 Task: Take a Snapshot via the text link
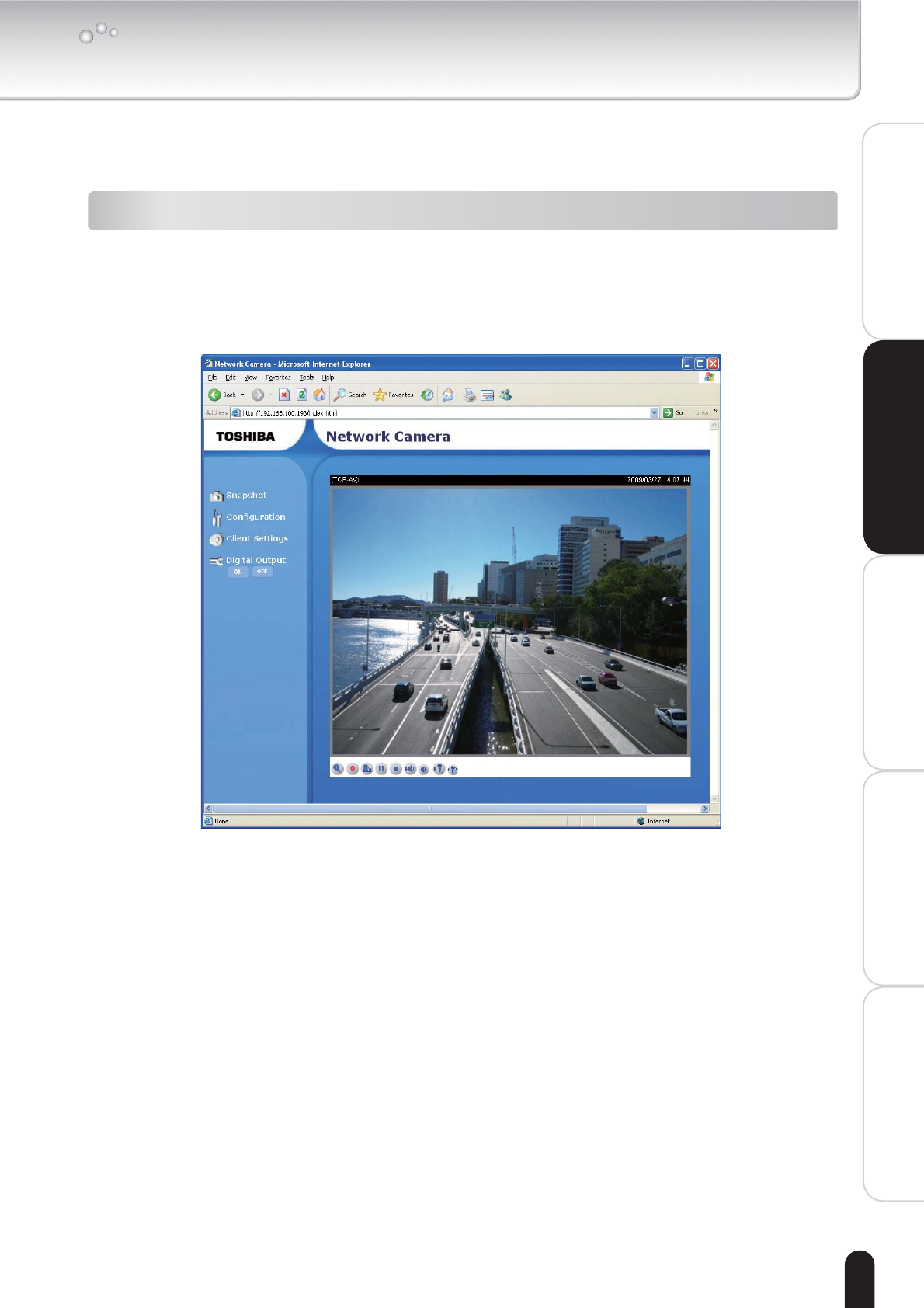point(246,495)
